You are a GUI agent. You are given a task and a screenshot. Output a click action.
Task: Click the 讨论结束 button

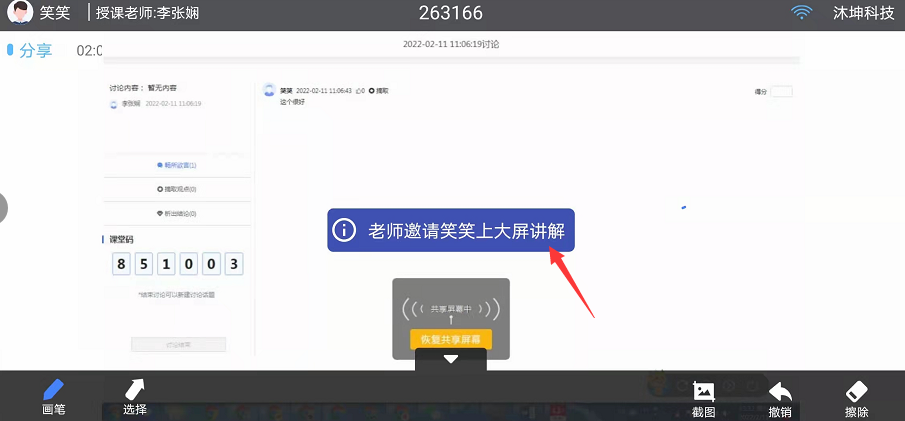point(178,344)
